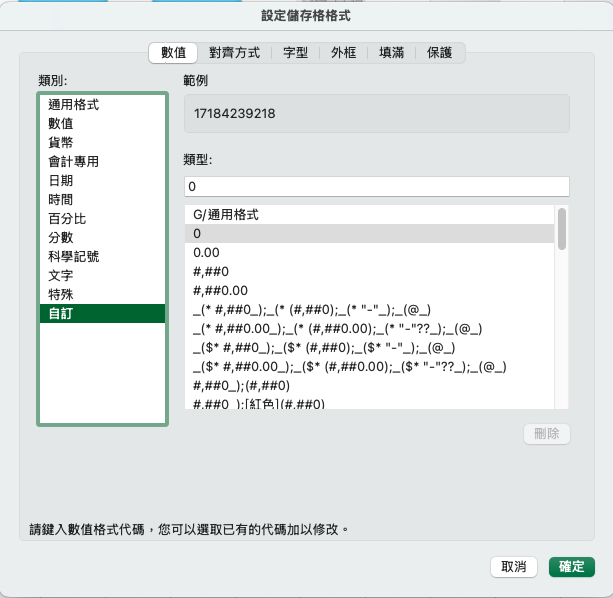Viewport: 613px width, 598px height.
Task: Pick the 日期 category
Action: (61, 180)
